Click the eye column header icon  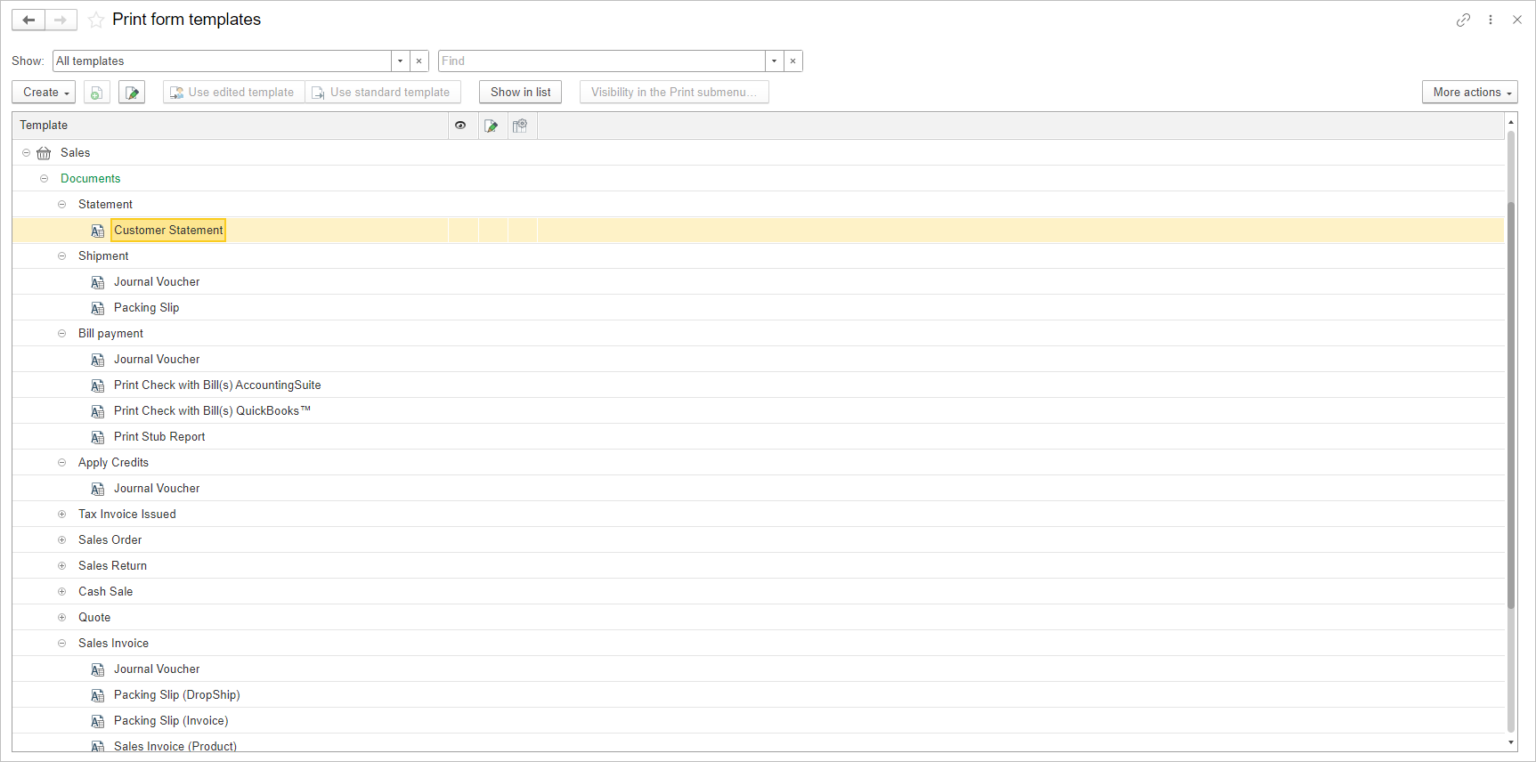[461, 125]
